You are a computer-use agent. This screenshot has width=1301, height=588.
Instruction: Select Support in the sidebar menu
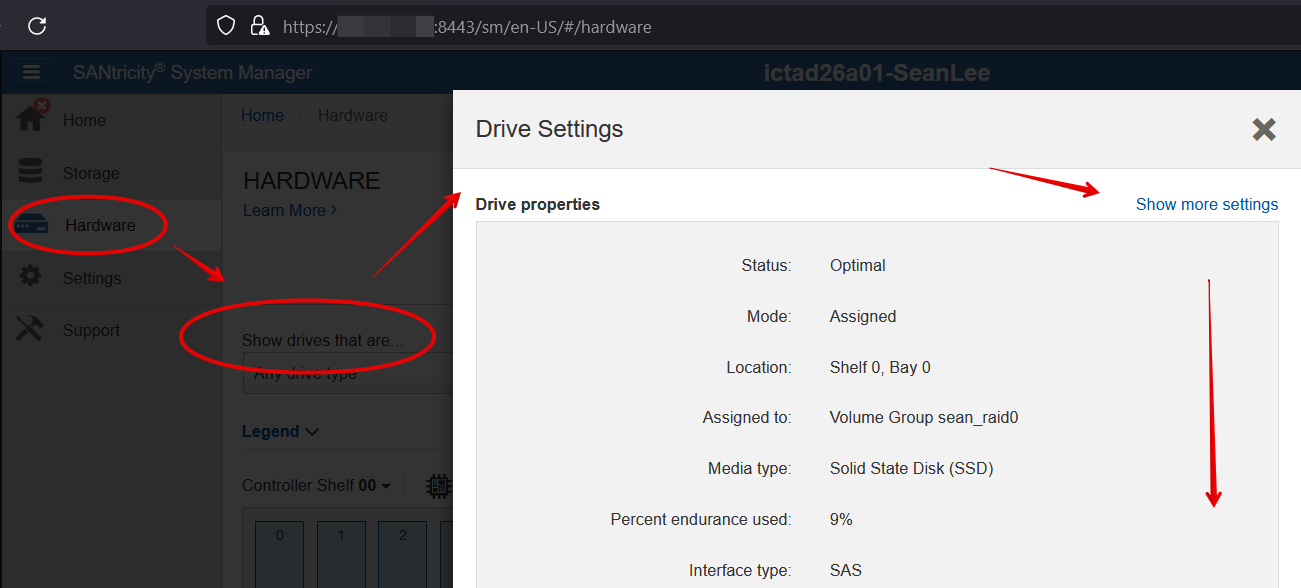tap(91, 330)
